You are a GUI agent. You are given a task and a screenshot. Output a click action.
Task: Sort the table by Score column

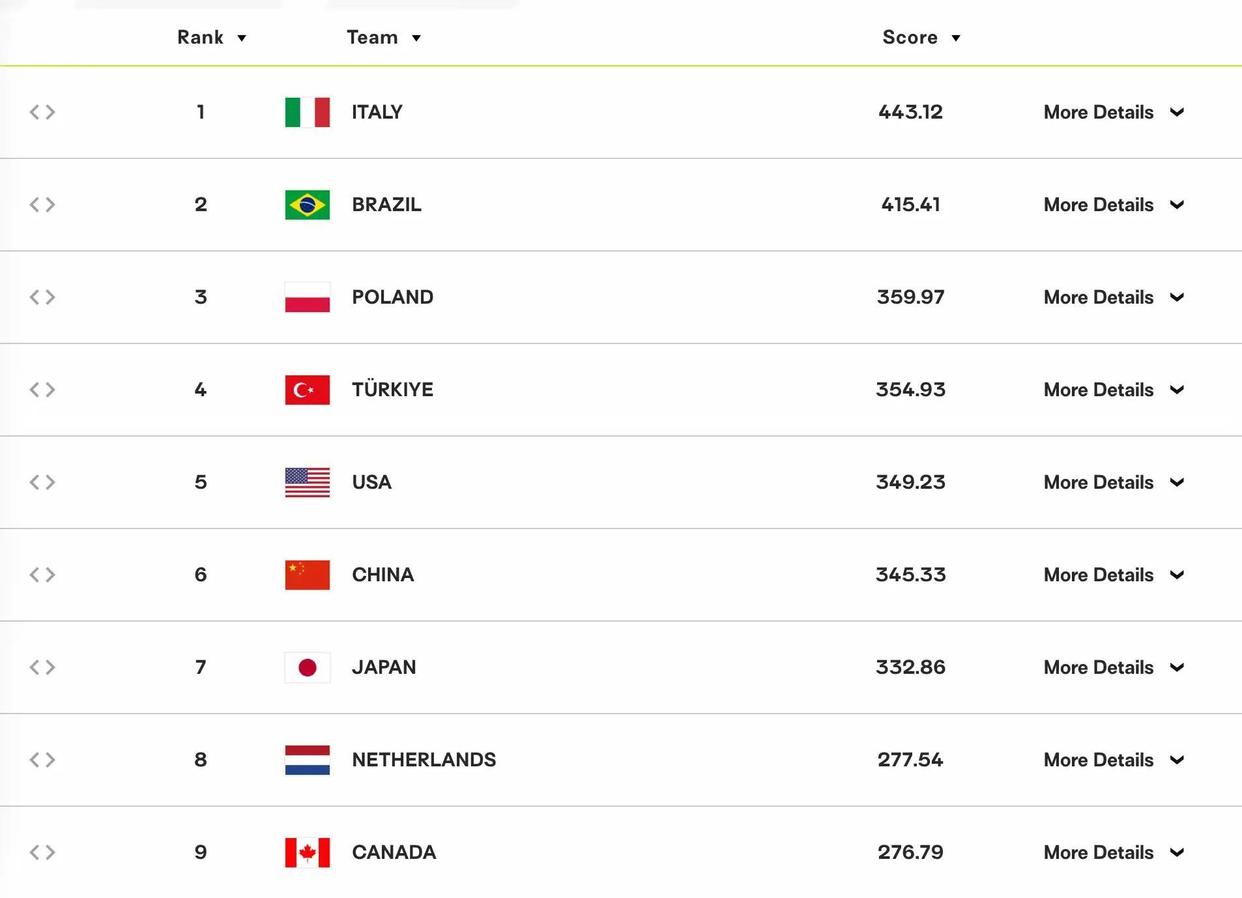[x=921, y=37]
